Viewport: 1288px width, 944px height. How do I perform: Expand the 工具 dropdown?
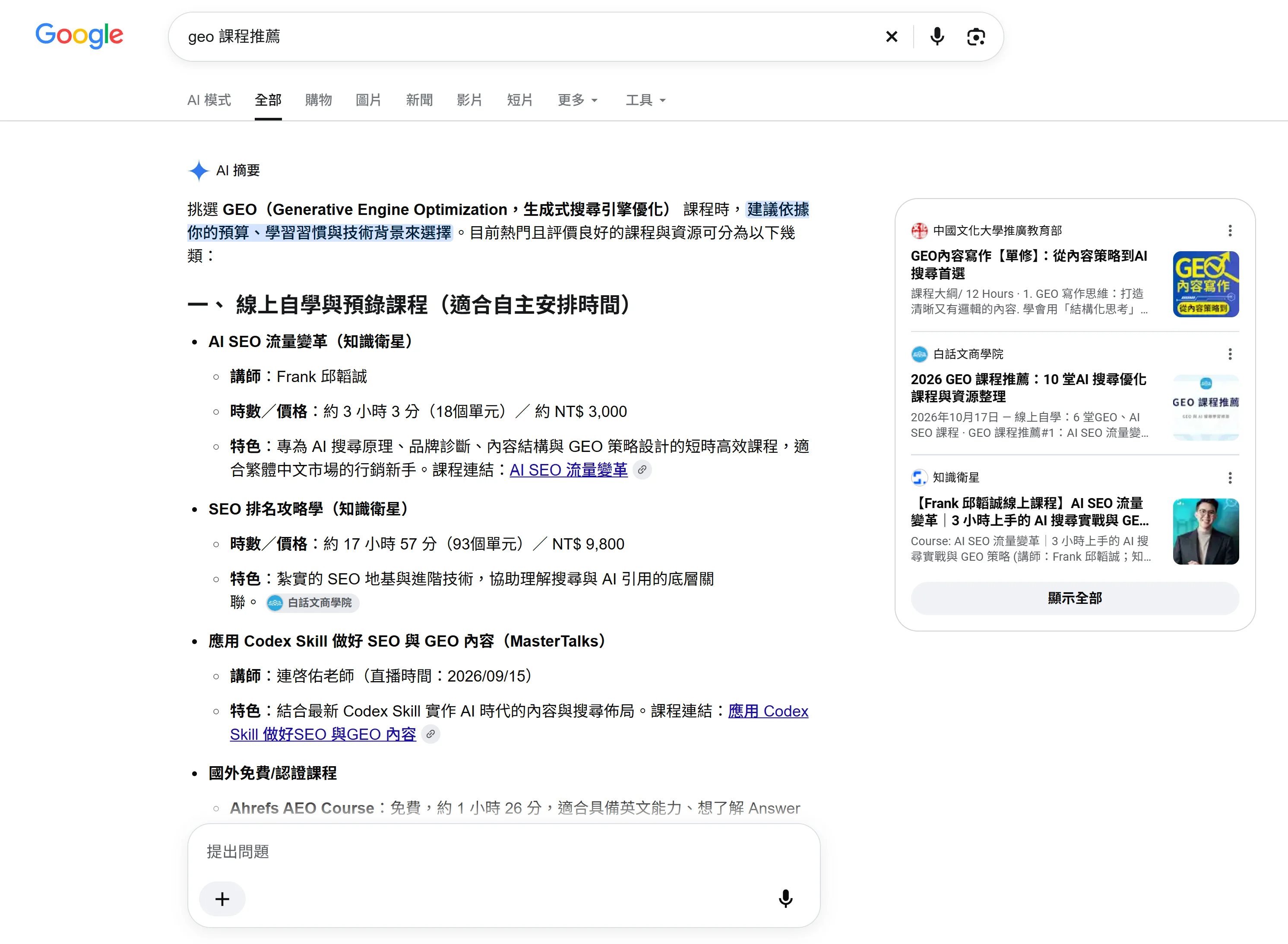pyautogui.click(x=645, y=100)
